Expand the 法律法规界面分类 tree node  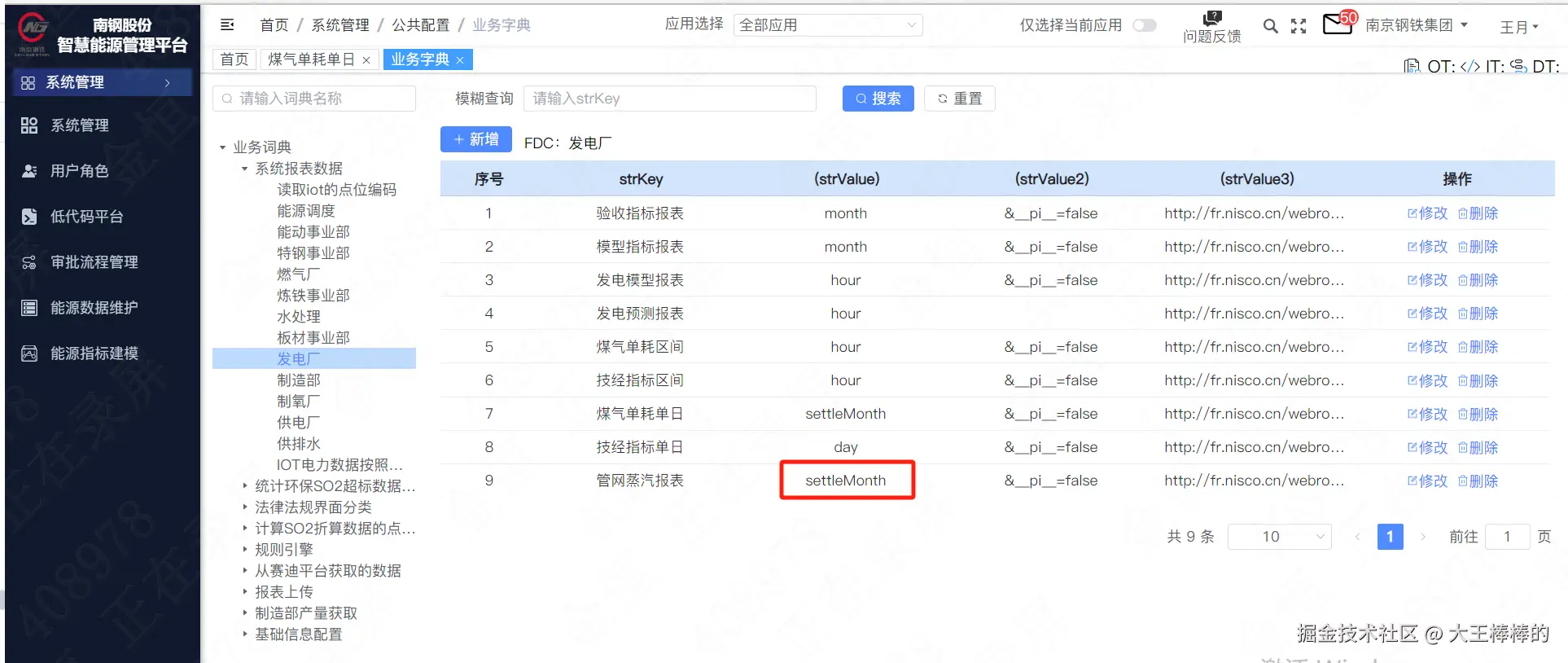(244, 507)
